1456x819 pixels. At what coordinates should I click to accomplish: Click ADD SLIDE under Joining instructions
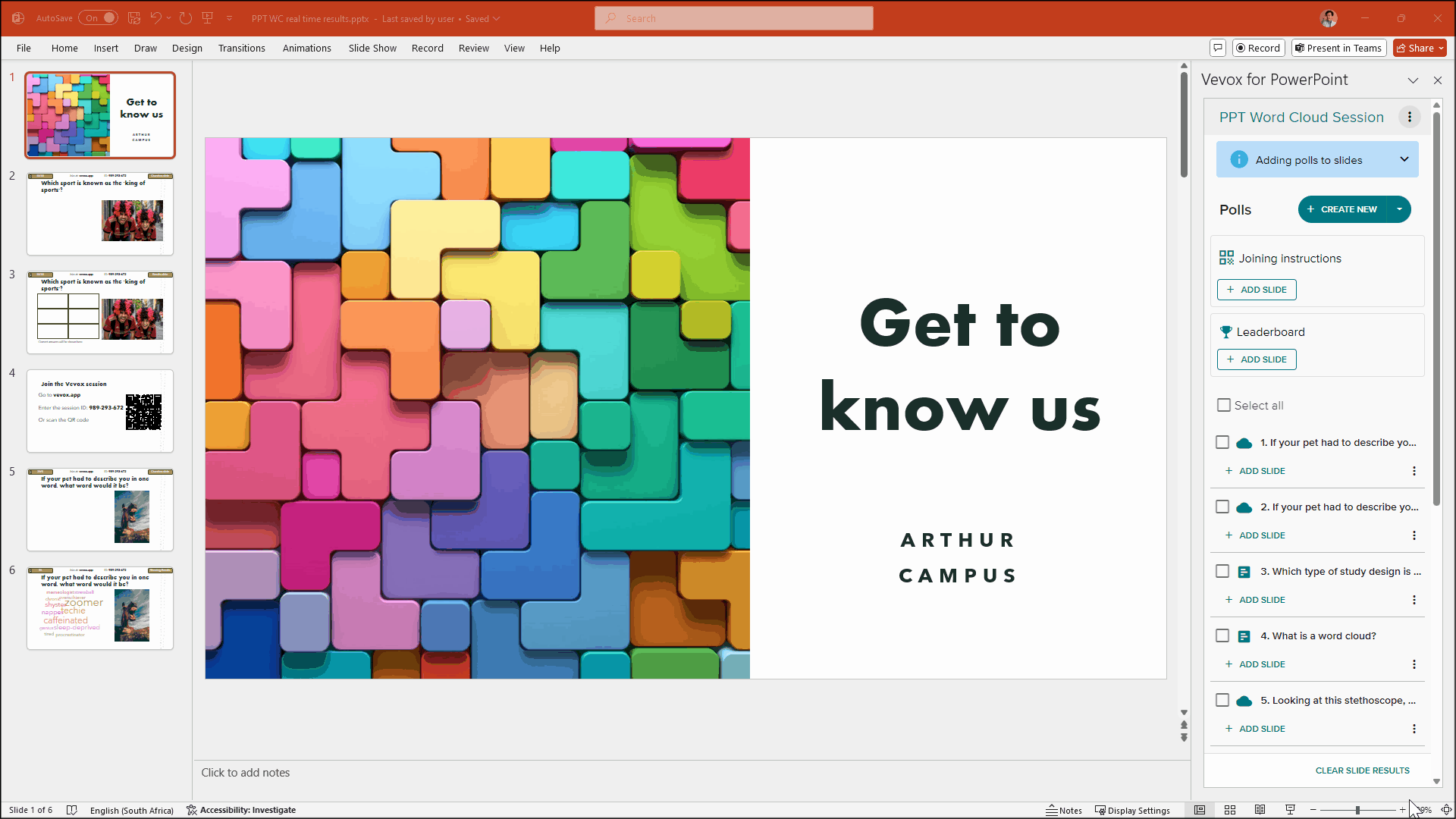(1257, 290)
